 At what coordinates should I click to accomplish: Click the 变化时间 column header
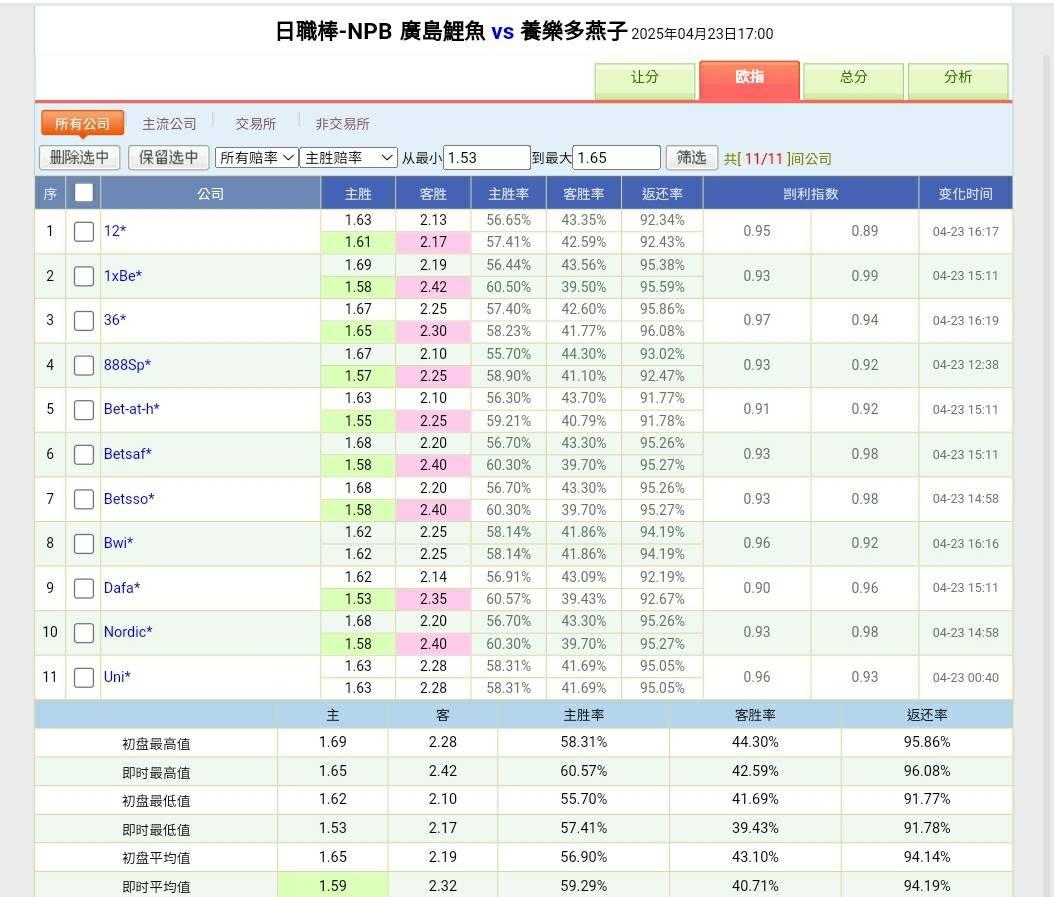pyautogui.click(x=965, y=194)
